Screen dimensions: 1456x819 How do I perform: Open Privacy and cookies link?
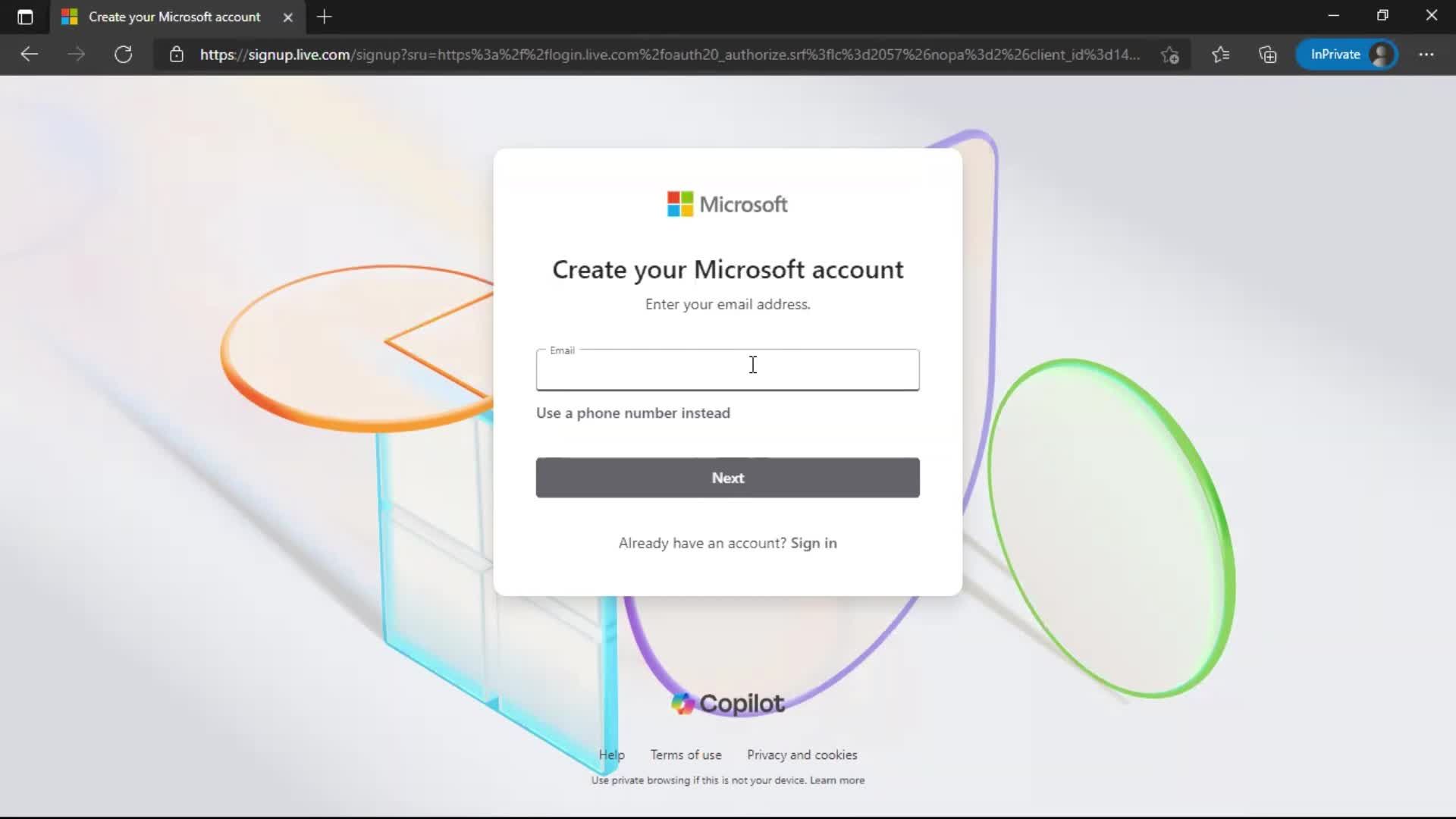[802, 755]
